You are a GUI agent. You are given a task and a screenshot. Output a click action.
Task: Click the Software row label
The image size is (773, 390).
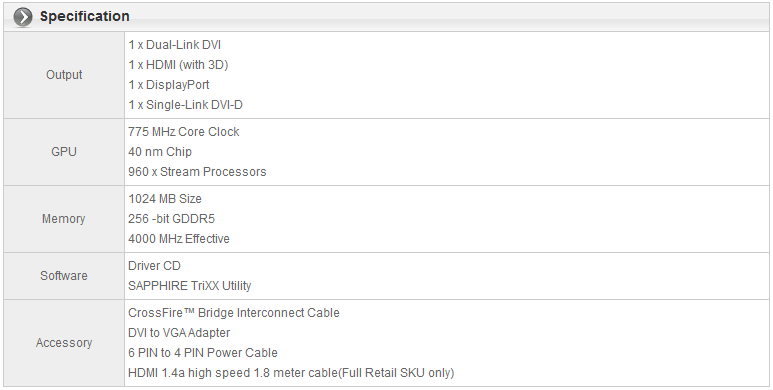[x=64, y=276]
